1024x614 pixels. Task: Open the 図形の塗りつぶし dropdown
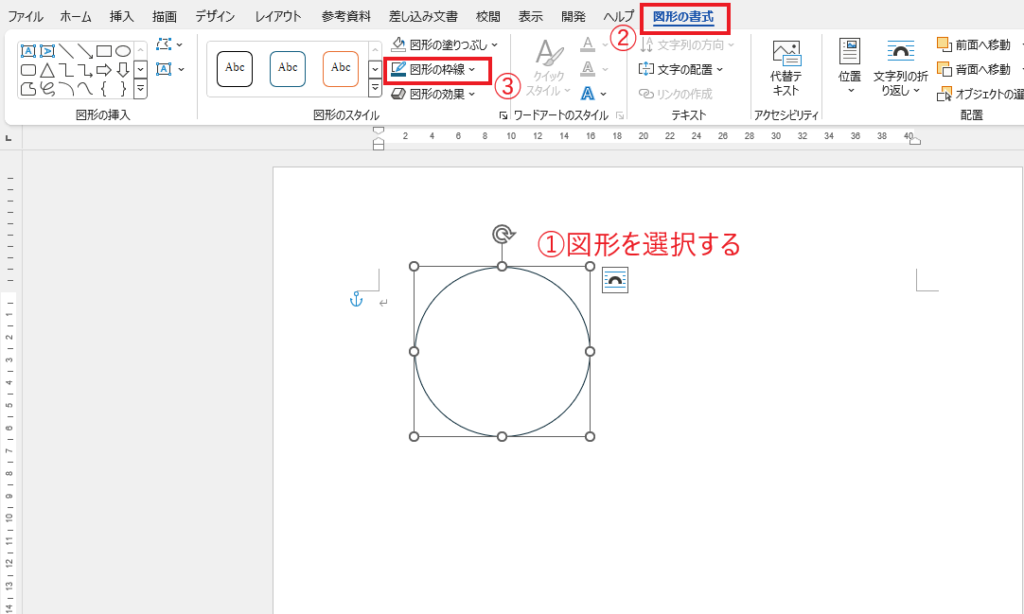point(445,44)
